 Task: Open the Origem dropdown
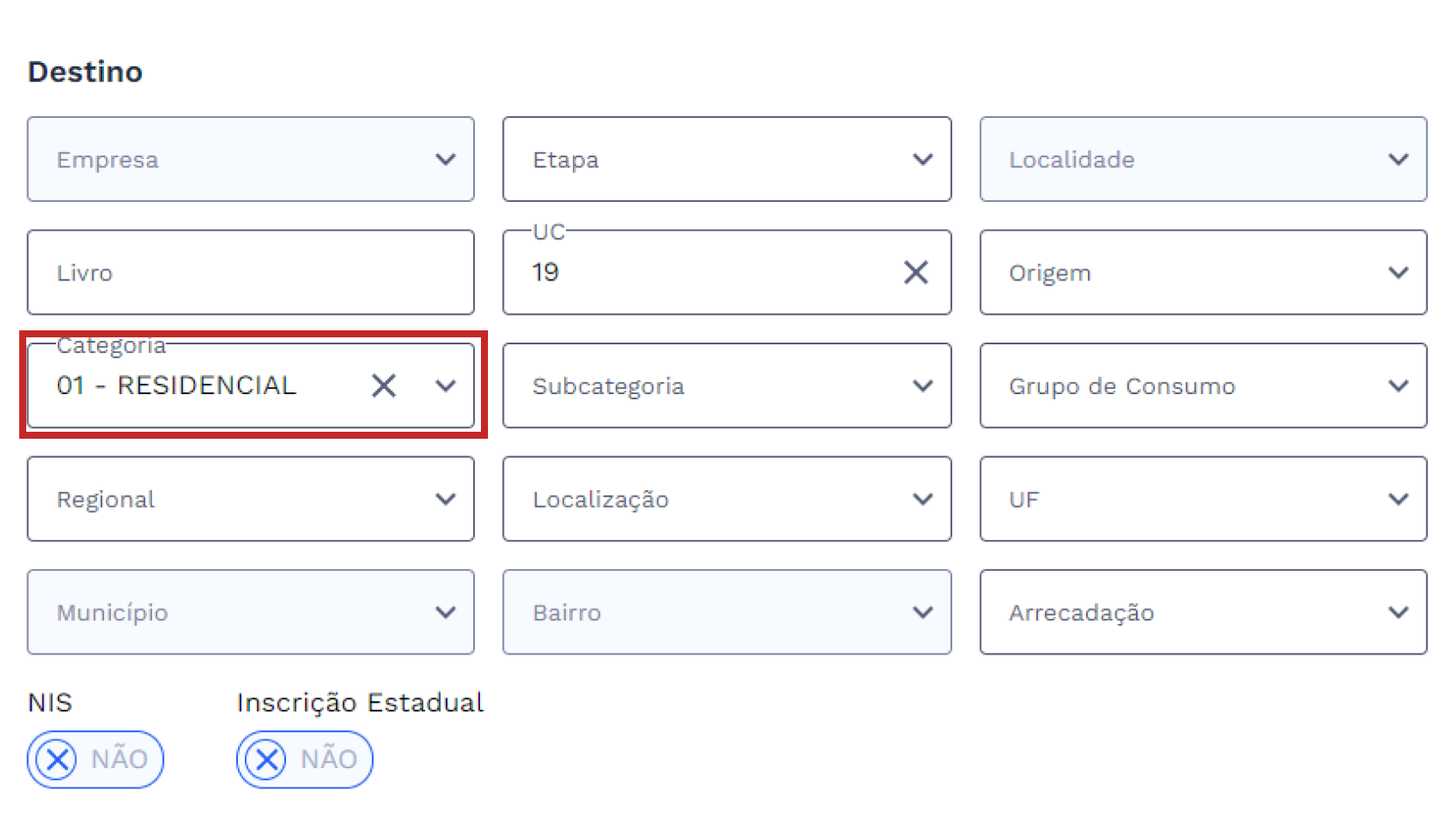[1399, 272]
